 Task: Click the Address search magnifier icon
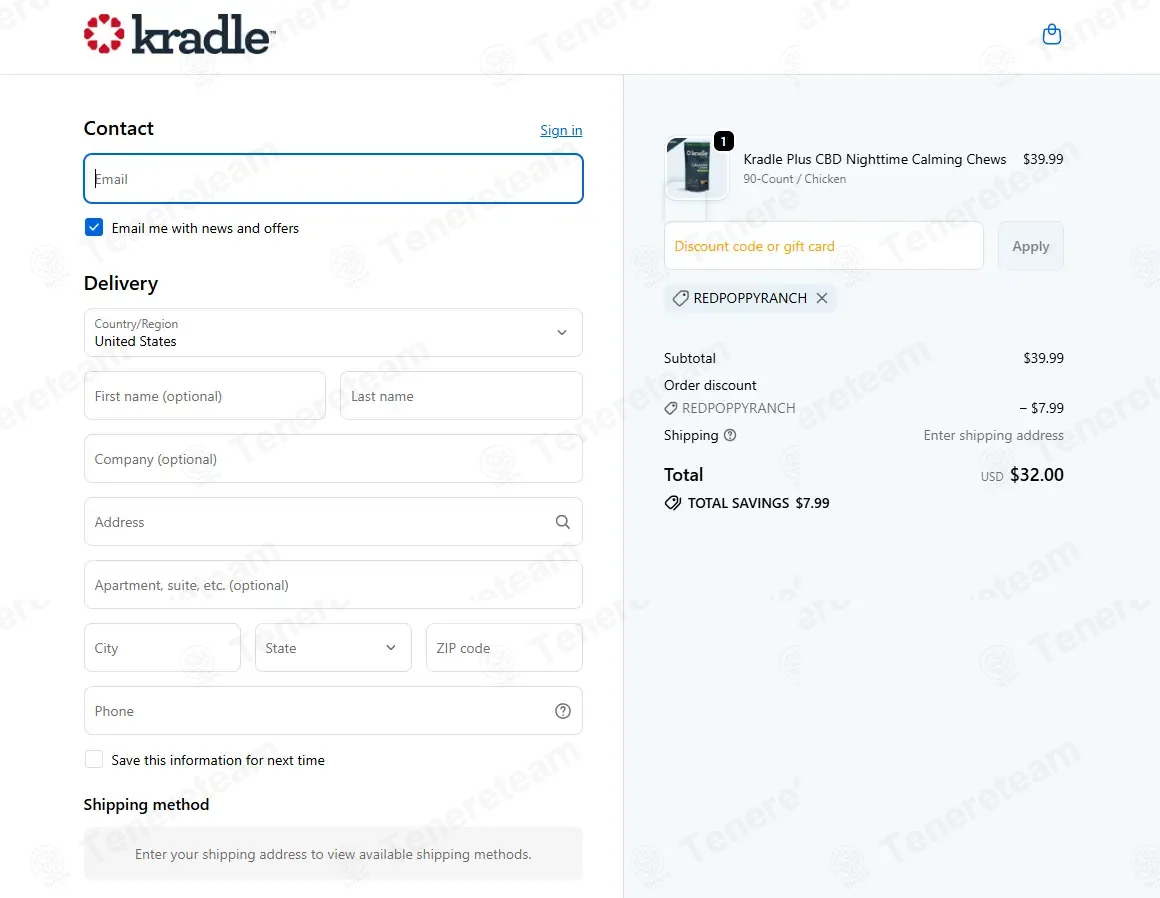point(562,521)
